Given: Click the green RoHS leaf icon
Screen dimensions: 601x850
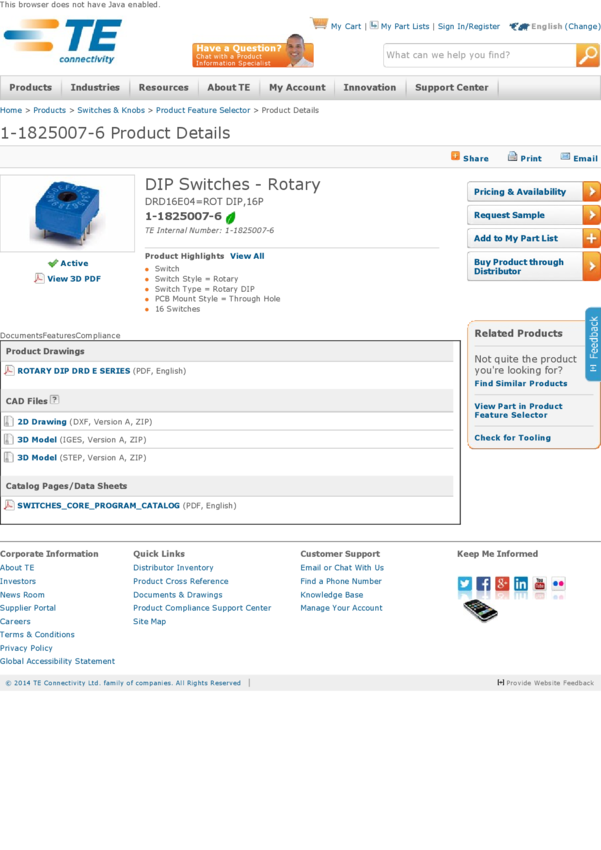Looking at the screenshot, I should (230, 217).
